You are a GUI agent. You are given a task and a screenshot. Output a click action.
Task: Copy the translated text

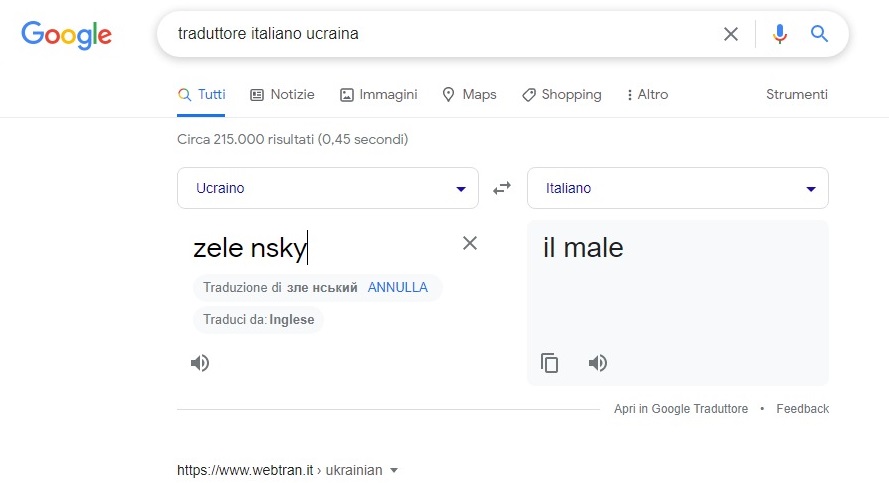[549, 363]
